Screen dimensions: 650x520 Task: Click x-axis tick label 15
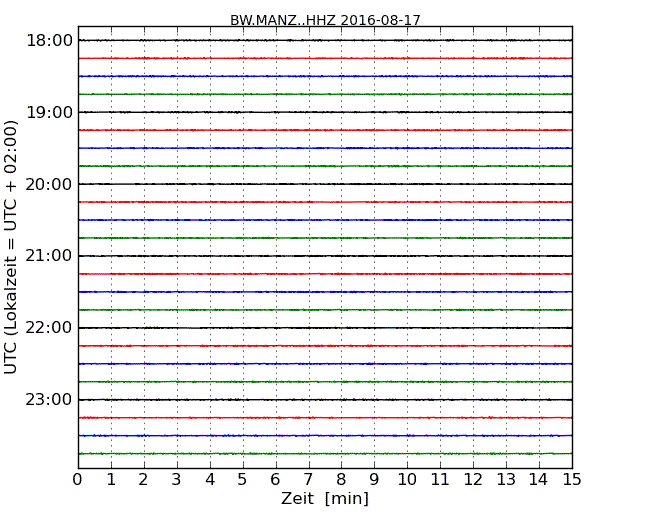[572, 480]
